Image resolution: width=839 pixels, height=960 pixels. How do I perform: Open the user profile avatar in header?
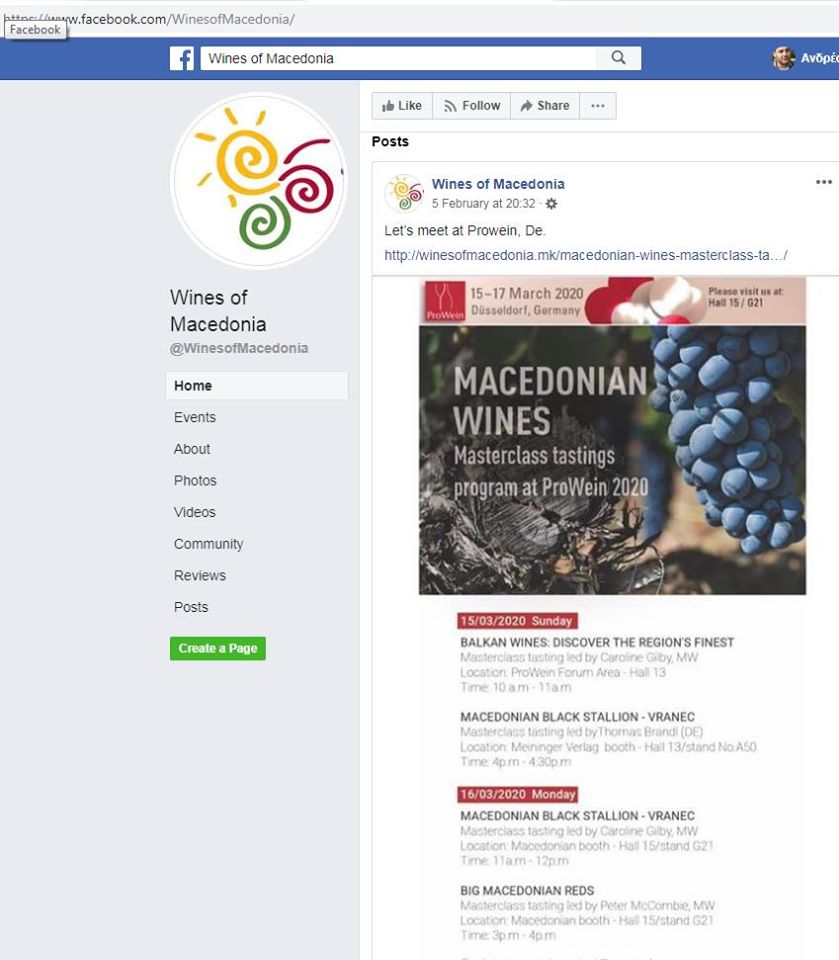(783, 58)
